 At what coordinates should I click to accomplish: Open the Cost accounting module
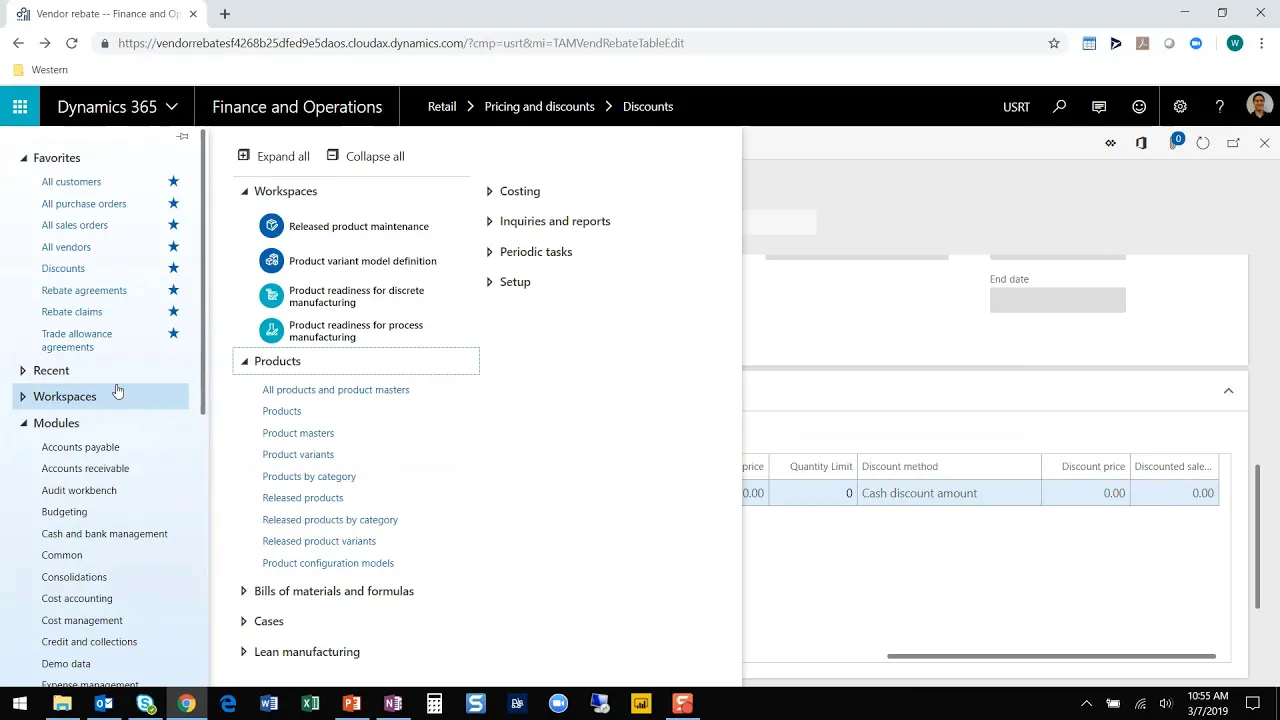coord(77,599)
